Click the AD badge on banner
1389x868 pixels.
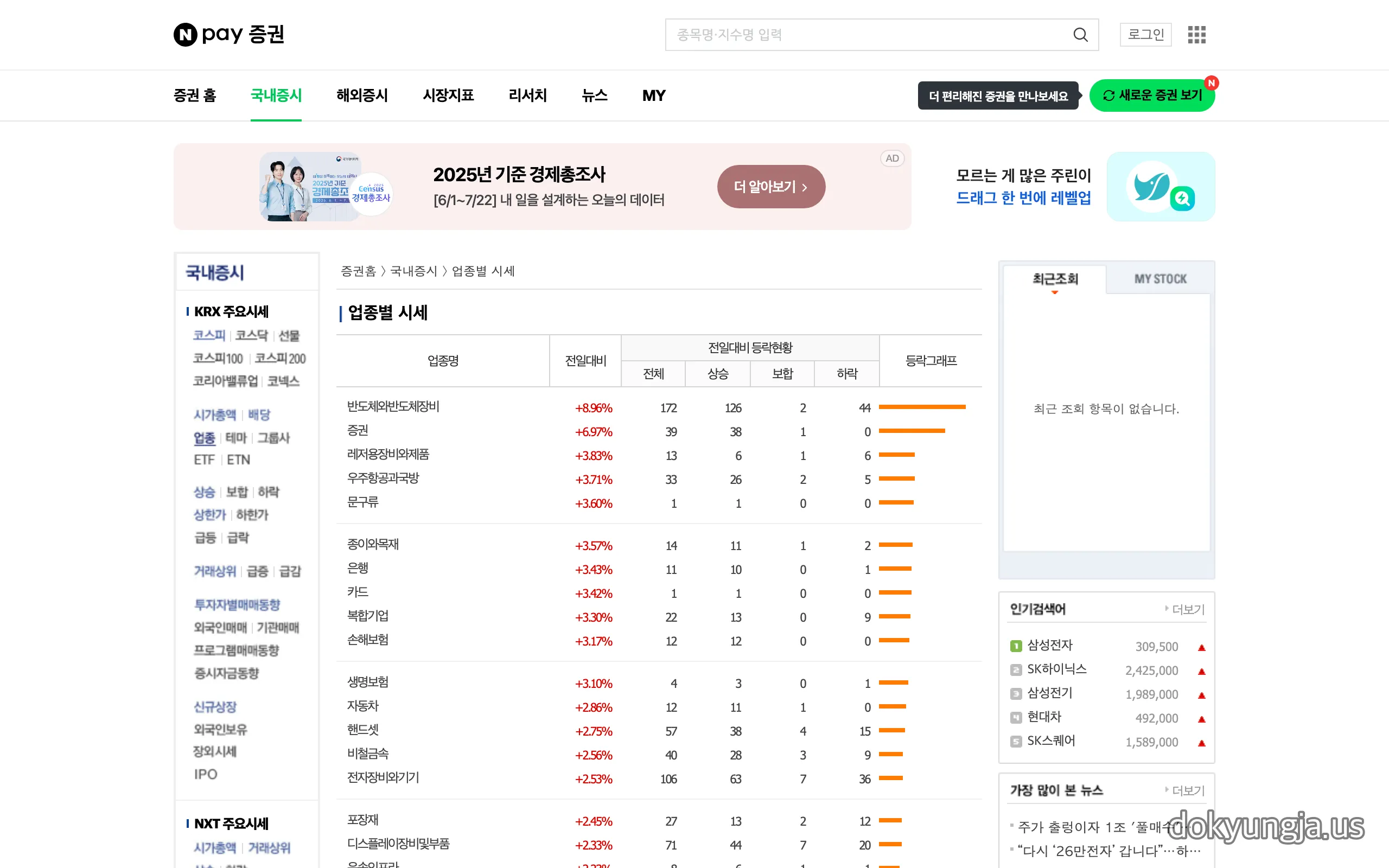click(892, 158)
